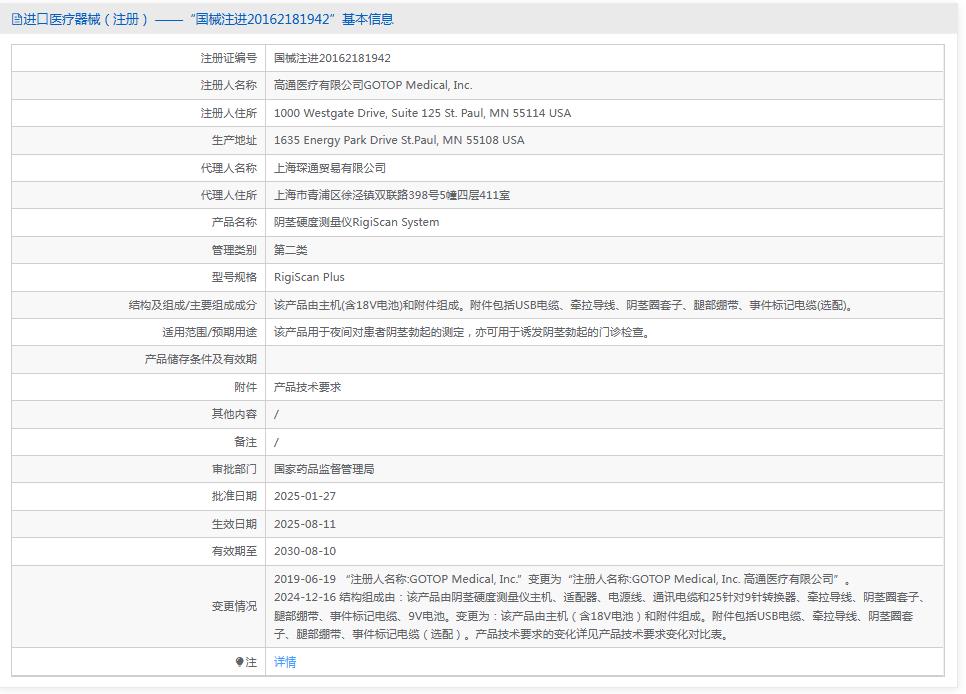Click the 变更情况 row label

[234, 606]
